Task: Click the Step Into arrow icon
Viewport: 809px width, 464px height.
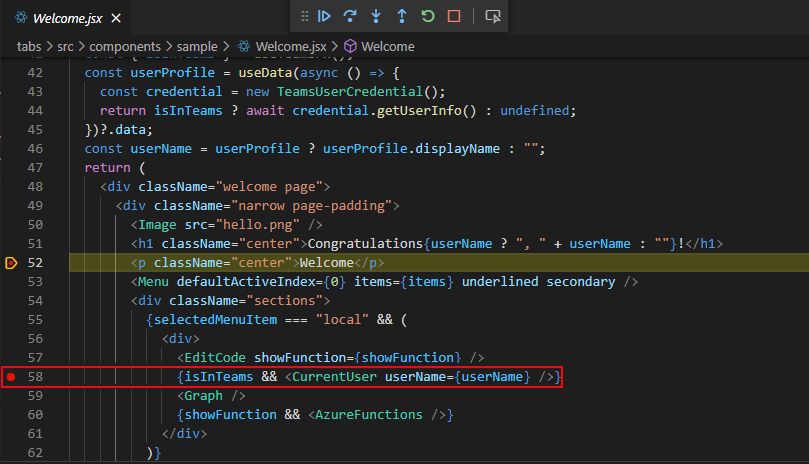Action: coord(376,16)
